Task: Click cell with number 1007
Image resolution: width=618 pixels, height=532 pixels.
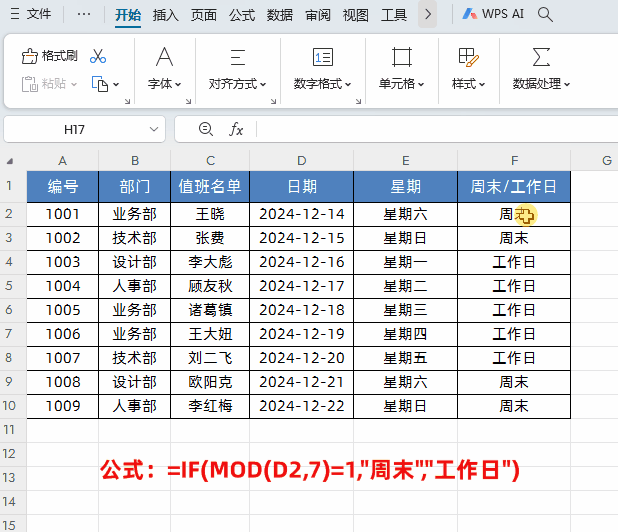Action: click(x=63, y=358)
